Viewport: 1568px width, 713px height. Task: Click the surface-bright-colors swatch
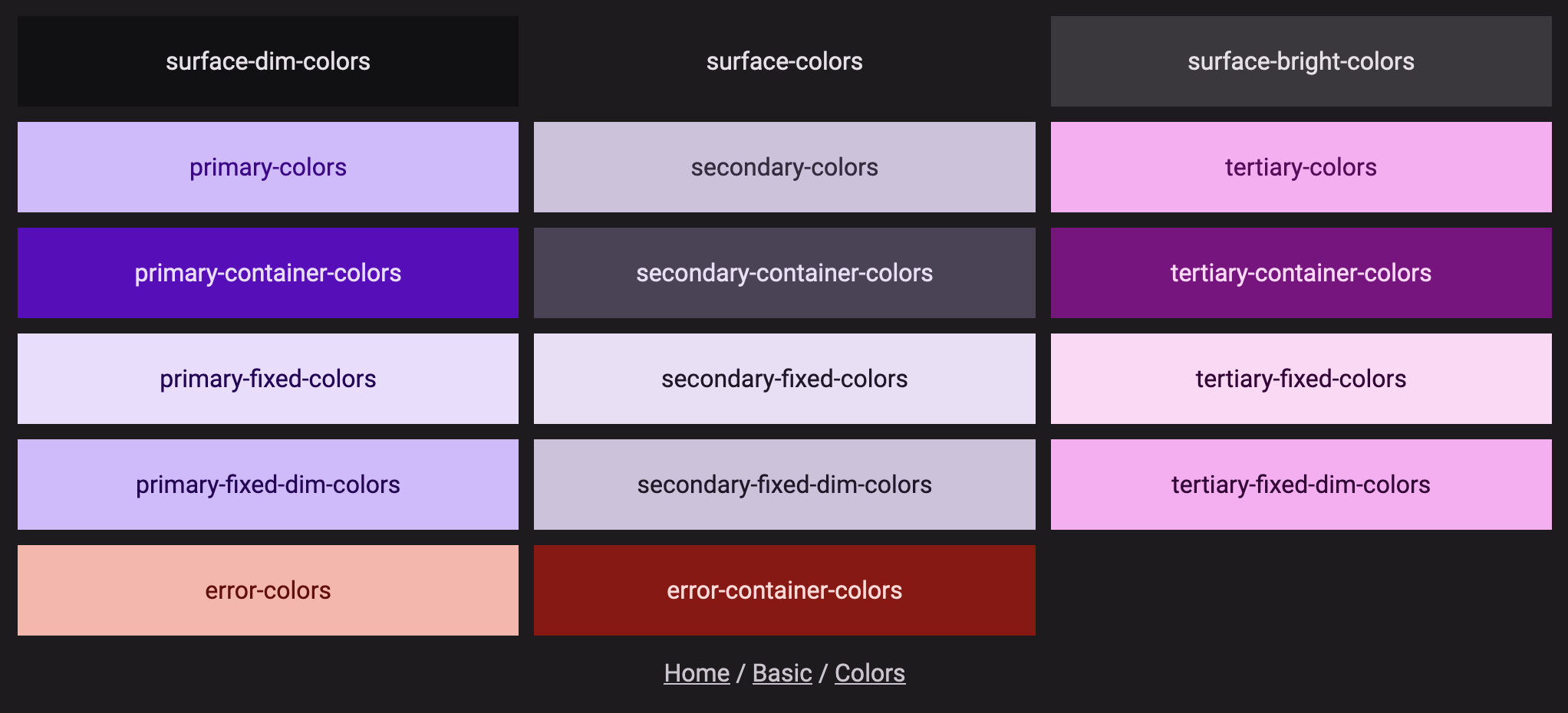click(x=1301, y=61)
